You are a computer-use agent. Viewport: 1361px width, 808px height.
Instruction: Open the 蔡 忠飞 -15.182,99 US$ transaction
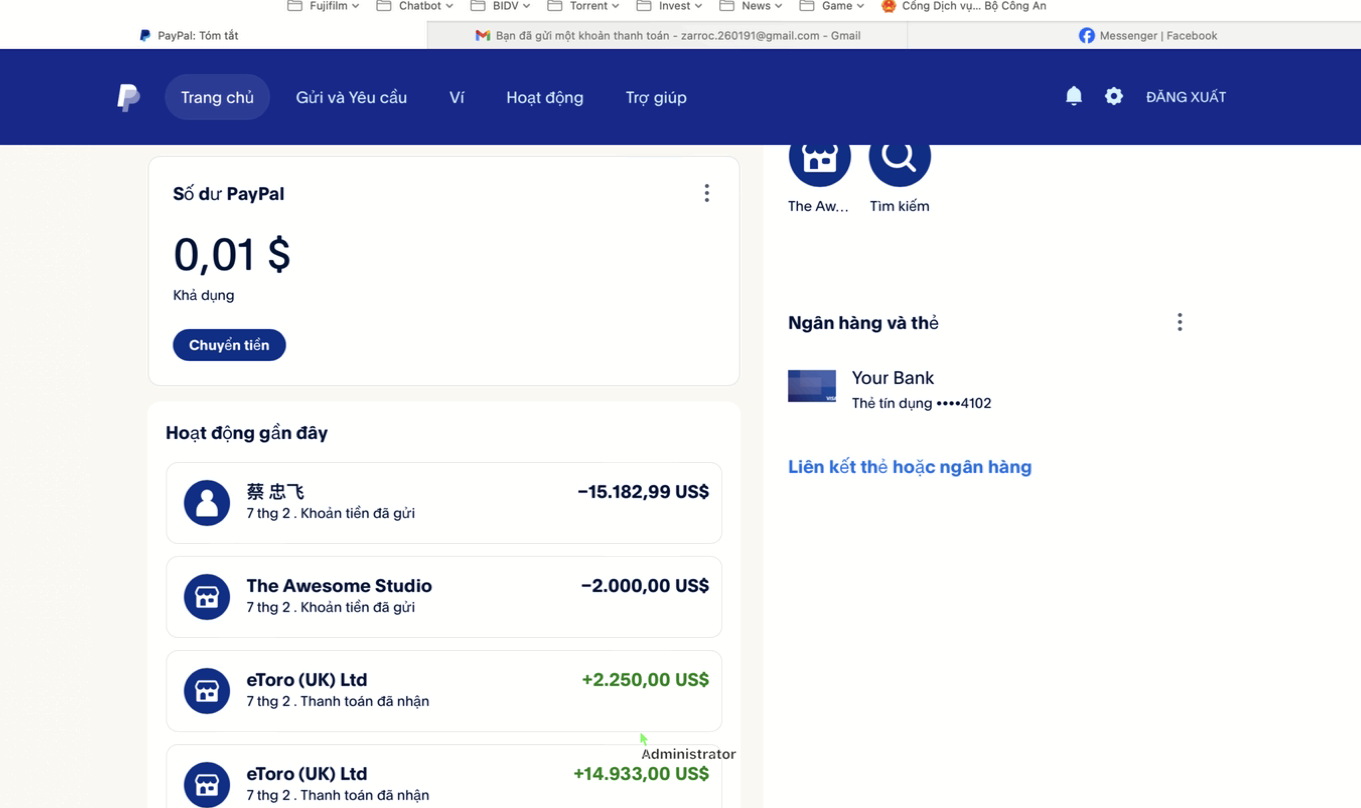444,503
